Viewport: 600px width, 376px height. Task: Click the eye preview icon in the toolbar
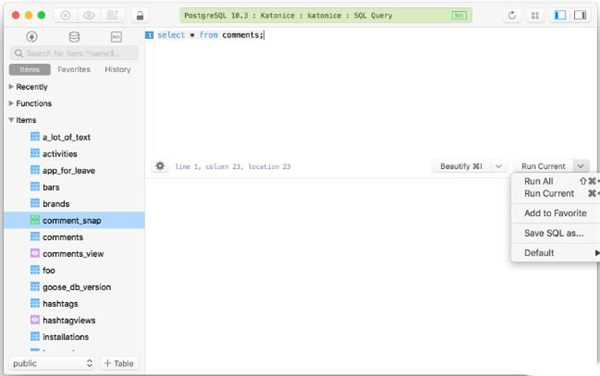coord(89,15)
